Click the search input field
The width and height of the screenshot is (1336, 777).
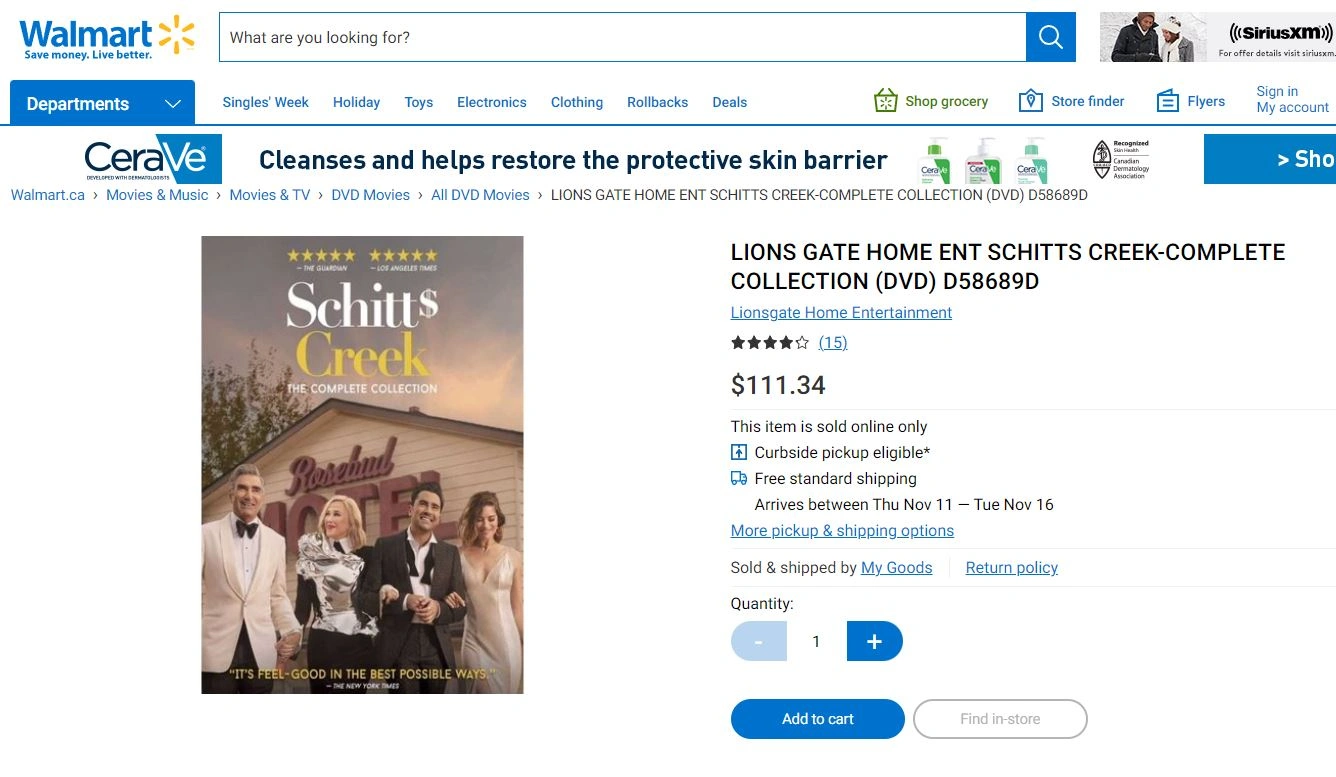point(622,37)
